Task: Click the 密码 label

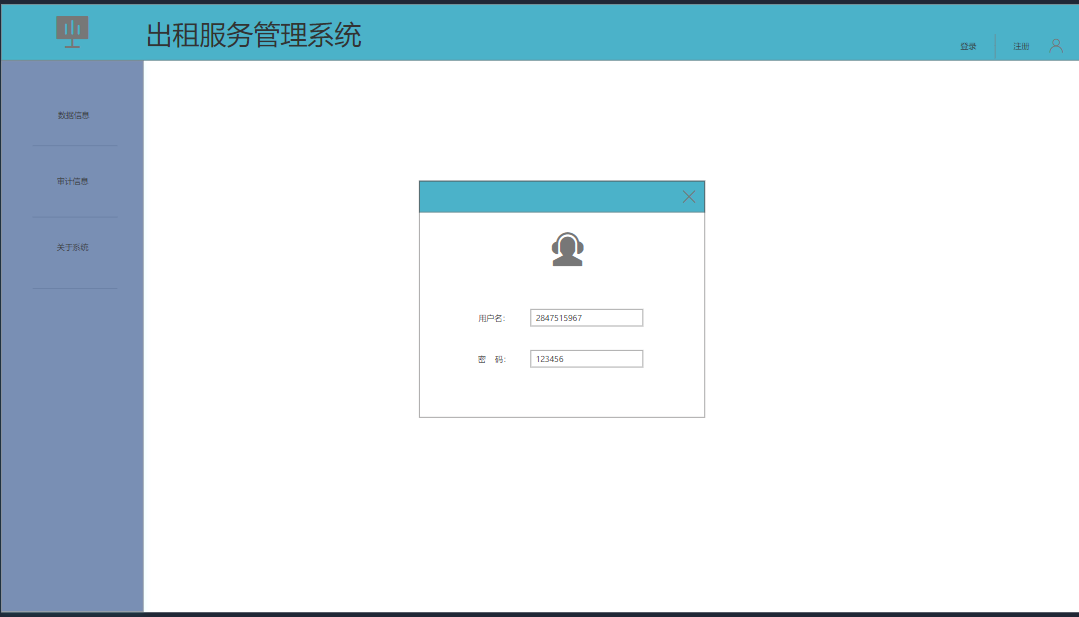Action: click(x=491, y=360)
